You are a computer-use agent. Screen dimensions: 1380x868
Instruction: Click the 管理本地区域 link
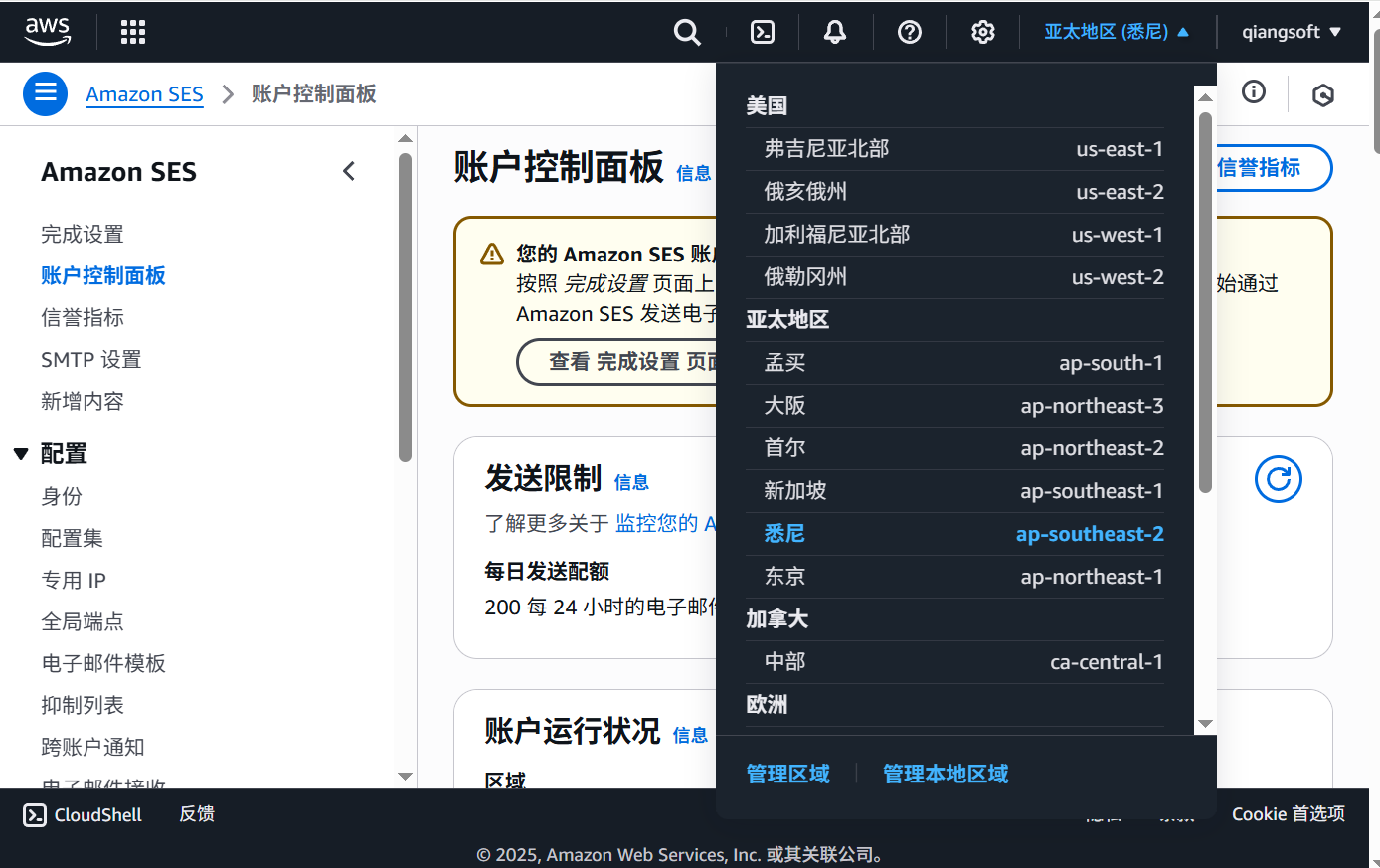(946, 774)
